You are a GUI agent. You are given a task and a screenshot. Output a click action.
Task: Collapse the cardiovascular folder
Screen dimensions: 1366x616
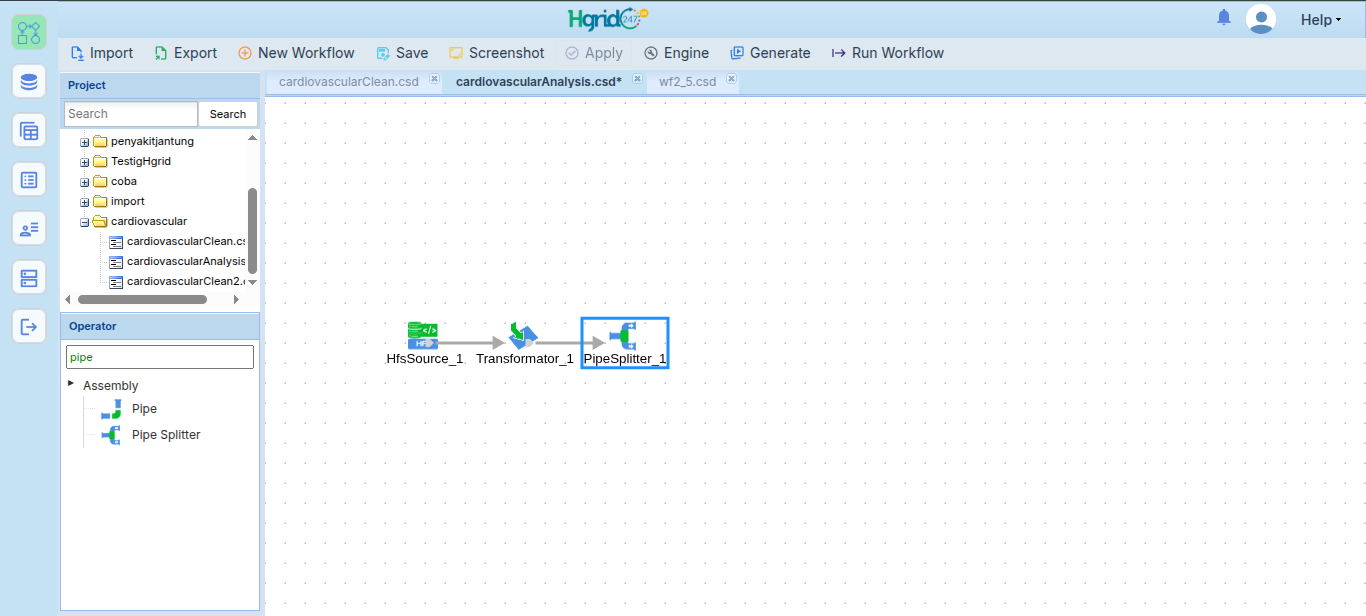pyautogui.click(x=85, y=222)
